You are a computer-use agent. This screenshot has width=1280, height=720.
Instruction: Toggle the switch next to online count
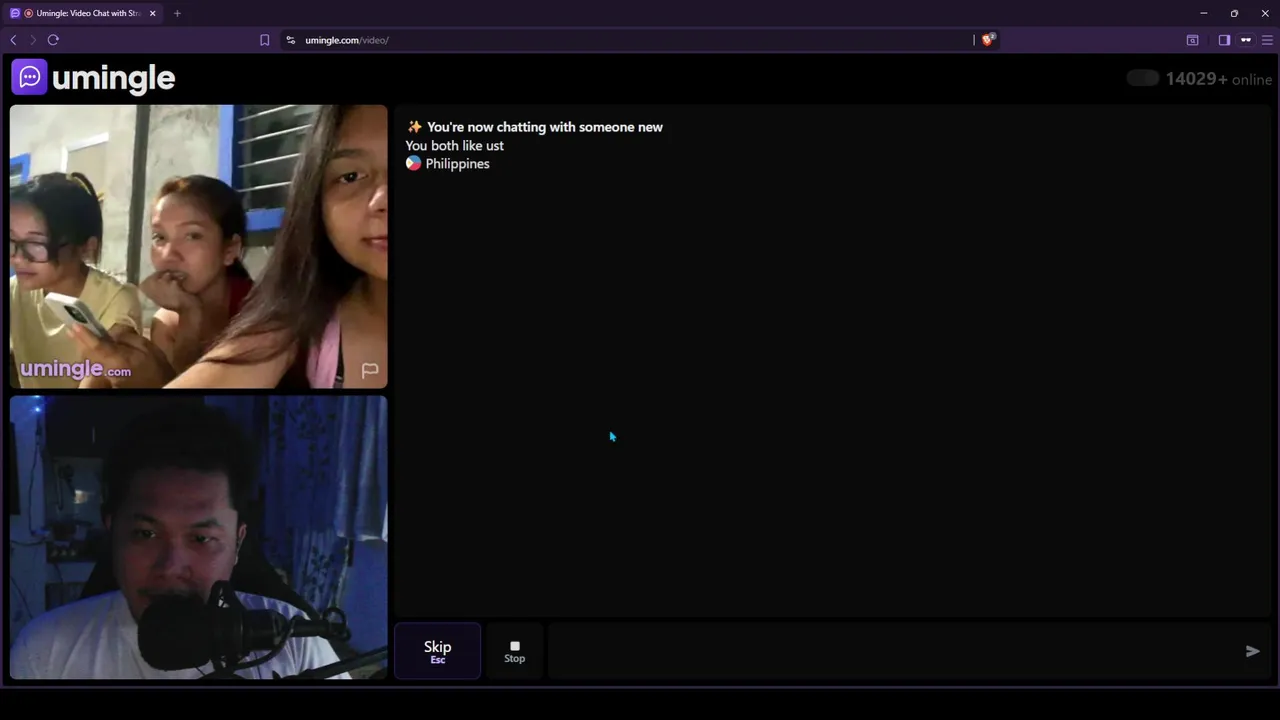pos(1142,78)
